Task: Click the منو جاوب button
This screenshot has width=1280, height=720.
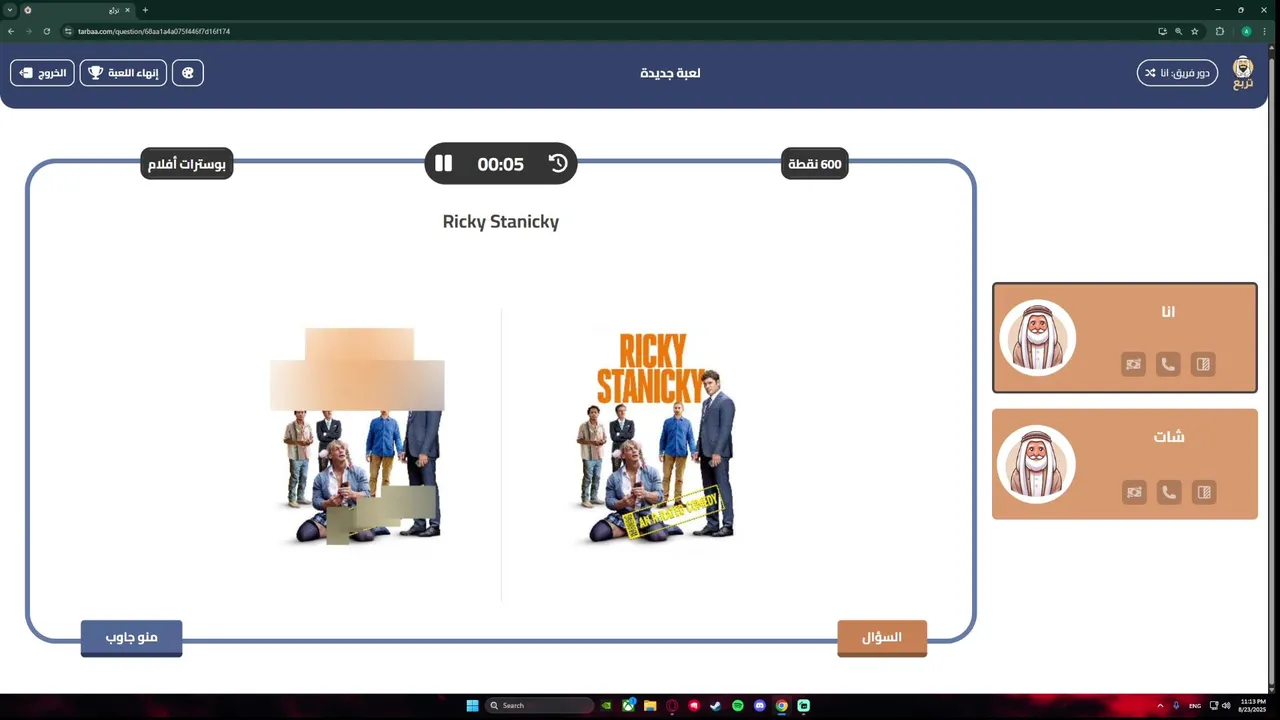Action: 131,638
